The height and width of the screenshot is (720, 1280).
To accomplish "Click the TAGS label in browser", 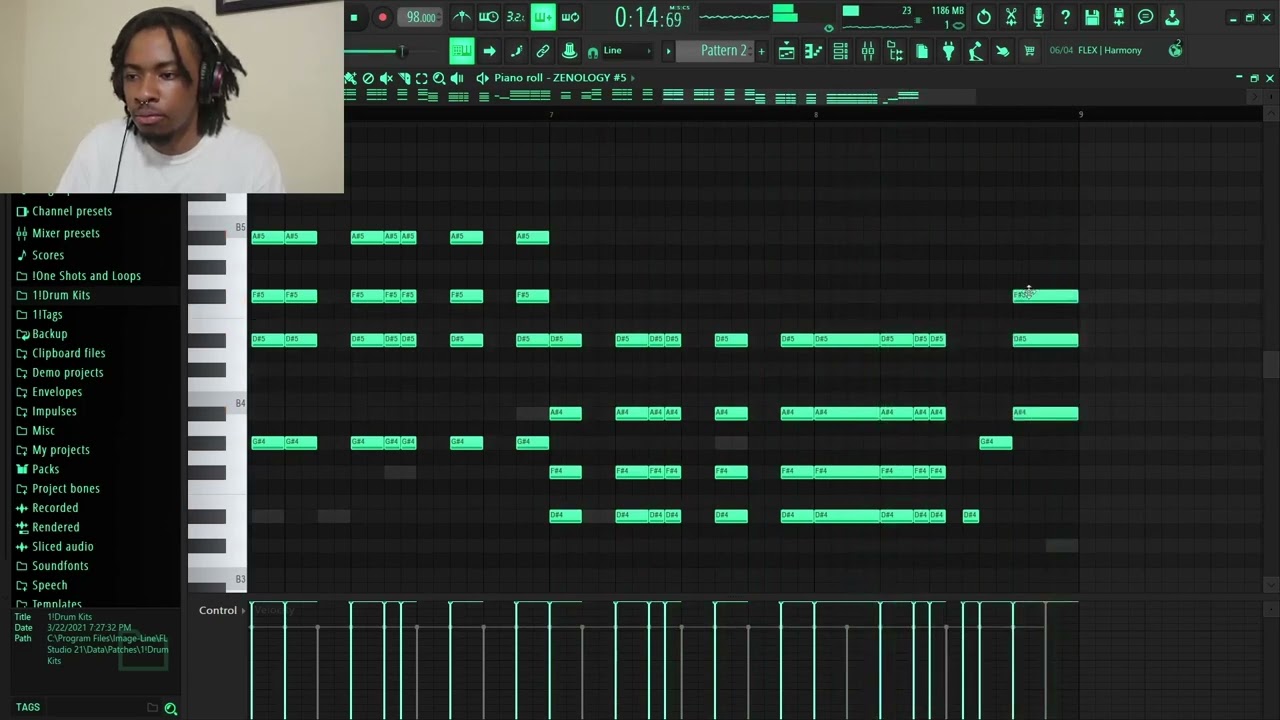I will tap(28, 707).
